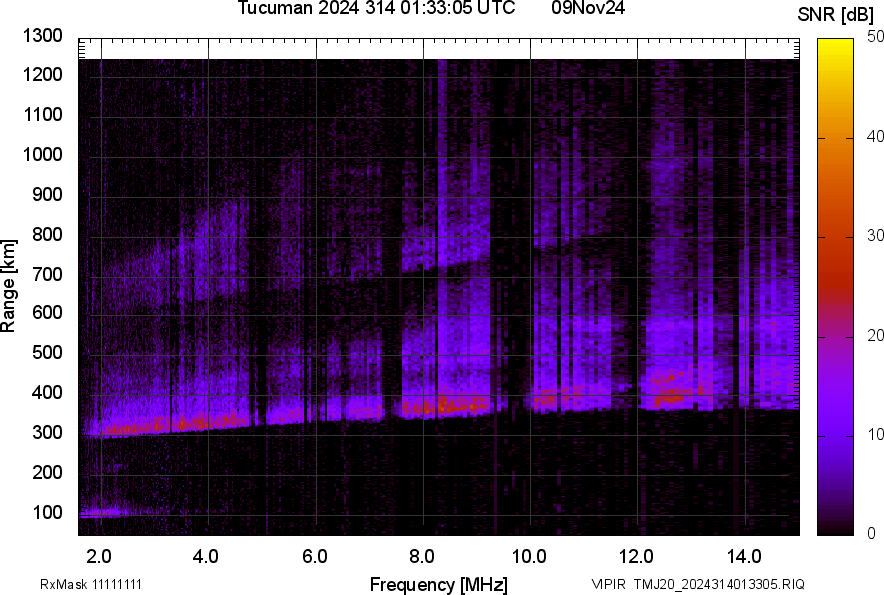Select the 2.0 frequency tick label
This screenshot has width=884, height=595.
point(98,555)
